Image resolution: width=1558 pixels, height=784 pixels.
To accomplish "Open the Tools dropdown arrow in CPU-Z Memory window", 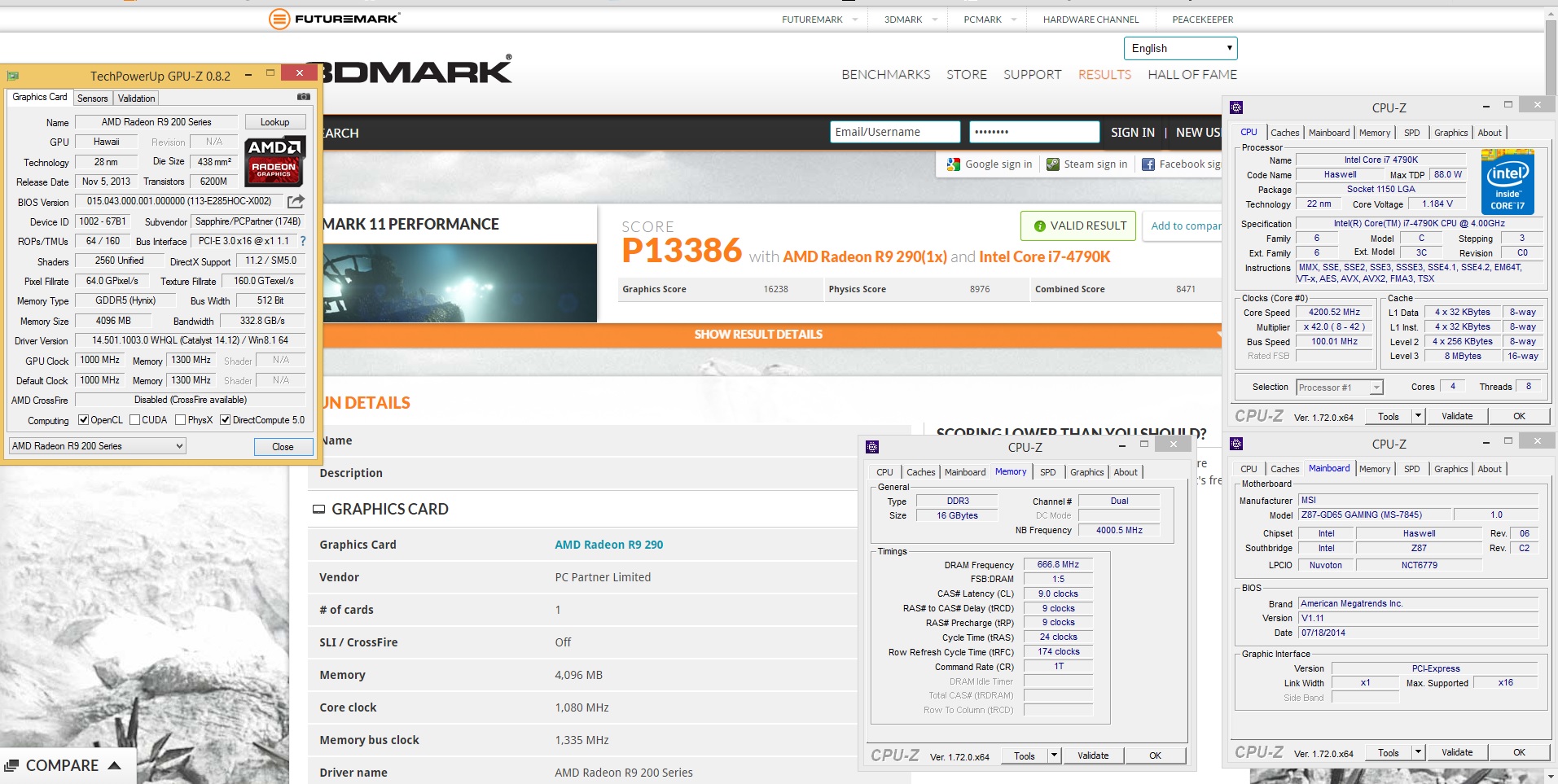I will click(x=1054, y=756).
